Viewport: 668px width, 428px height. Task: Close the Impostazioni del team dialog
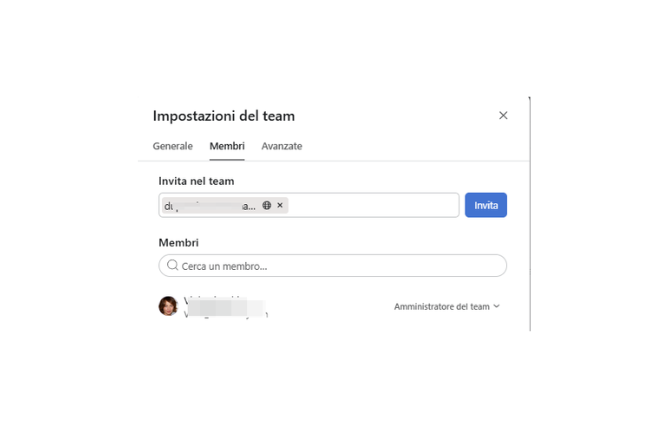[x=503, y=116]
